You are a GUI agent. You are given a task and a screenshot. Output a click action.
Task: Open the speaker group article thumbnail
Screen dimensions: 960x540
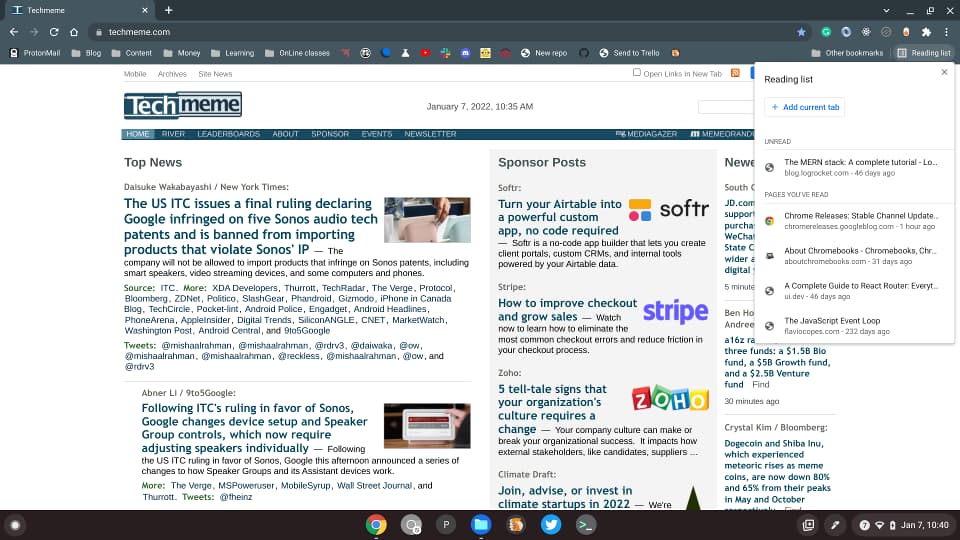pyautogui.click(x=427, y=426)
